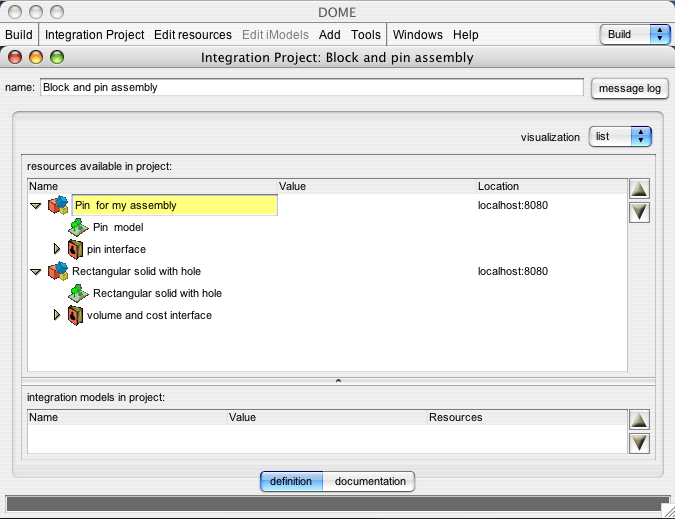
Task: Click the integration models Value column header
Action: tap(327, 417)
